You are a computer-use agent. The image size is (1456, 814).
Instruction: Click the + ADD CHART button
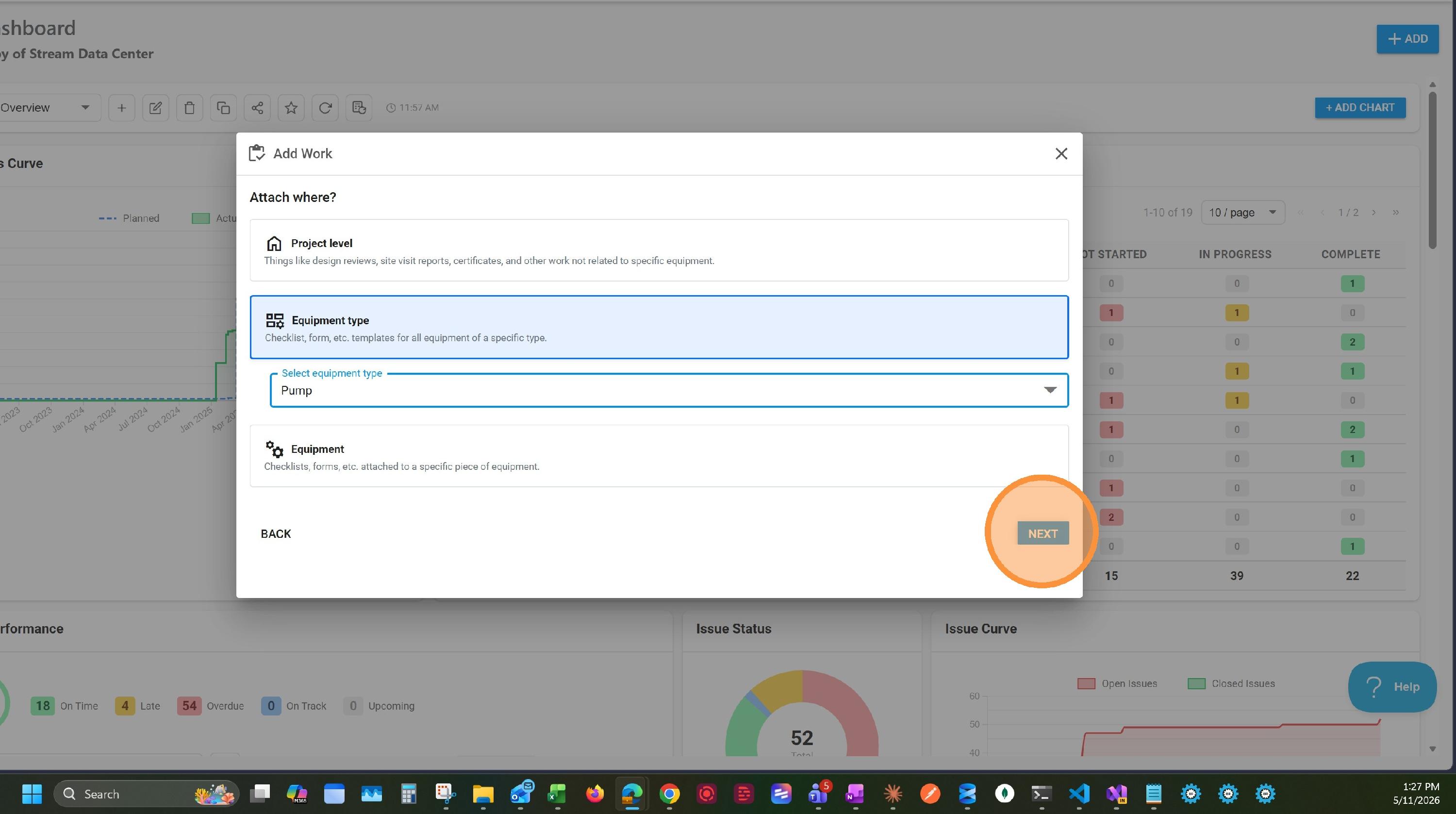coord(1360,107)
